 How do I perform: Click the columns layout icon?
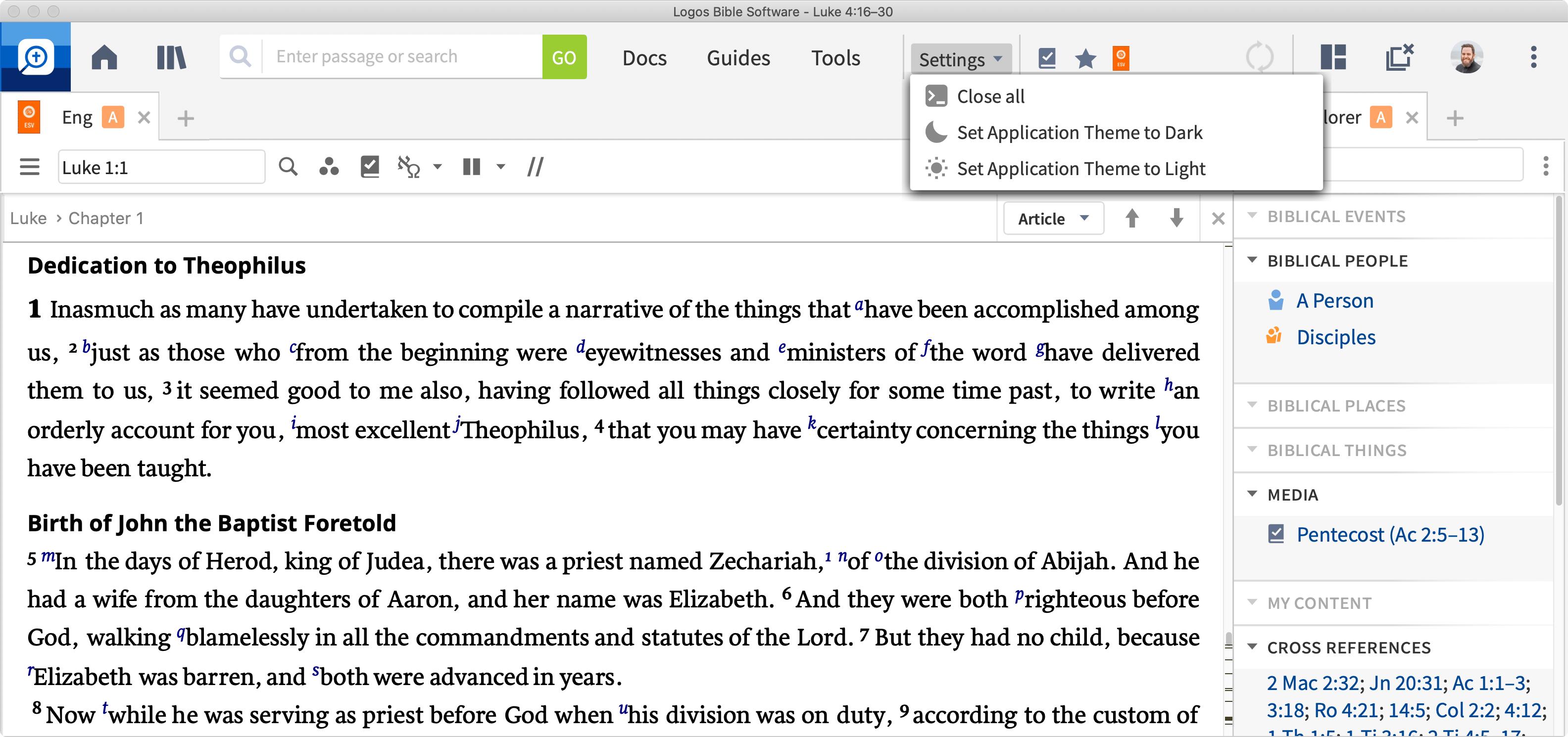click(471, 167)
